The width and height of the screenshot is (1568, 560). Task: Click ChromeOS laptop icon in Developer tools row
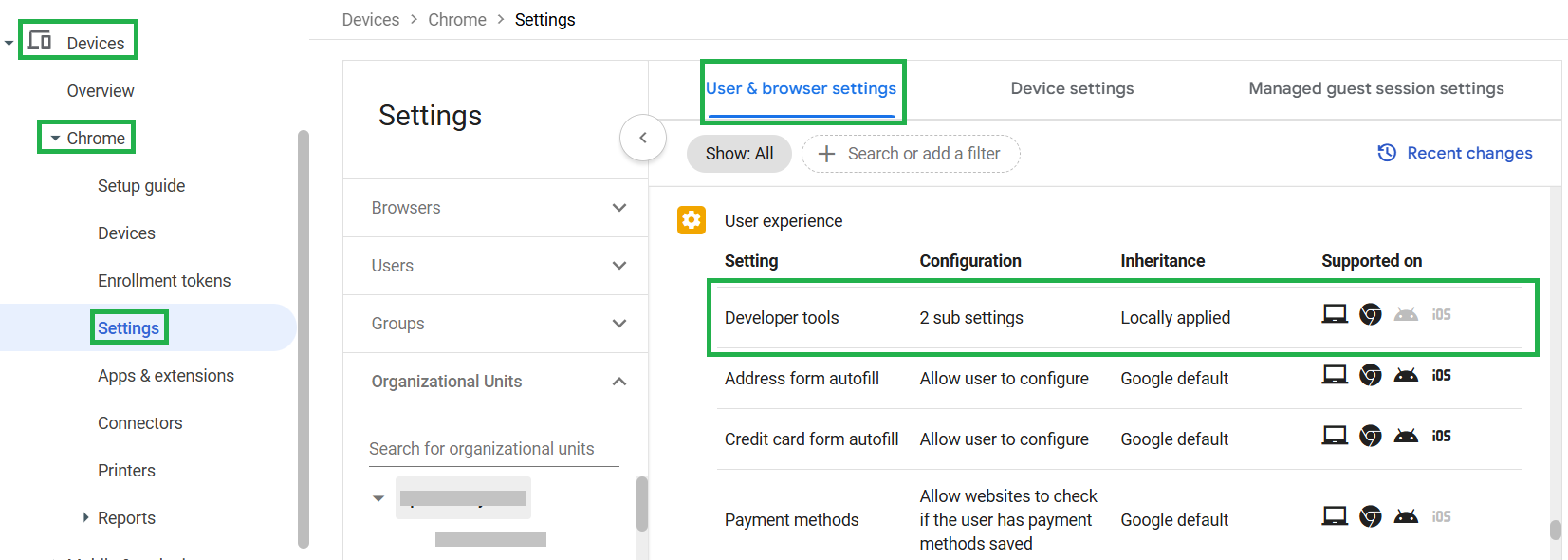[x=1335, y=314]
